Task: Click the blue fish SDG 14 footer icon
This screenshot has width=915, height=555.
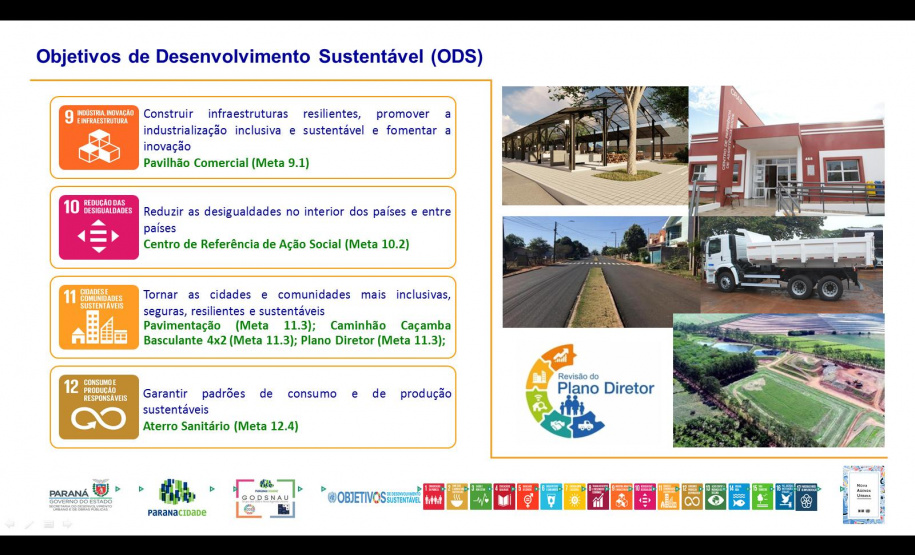Action: click(738, 496)
